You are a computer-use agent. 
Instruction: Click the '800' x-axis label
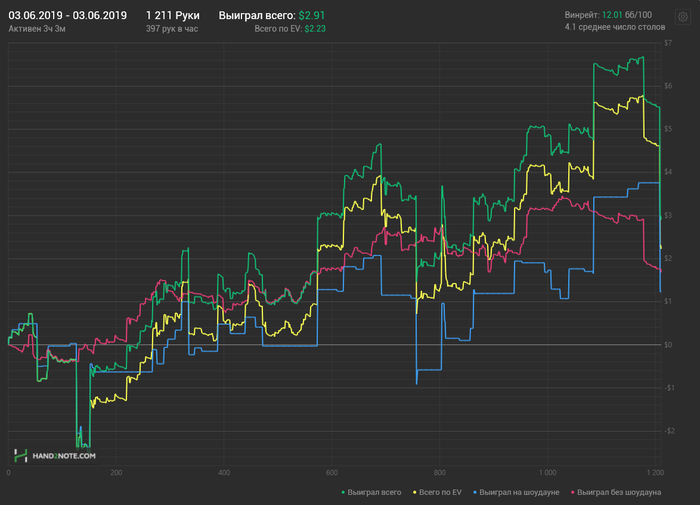point(440,472)
